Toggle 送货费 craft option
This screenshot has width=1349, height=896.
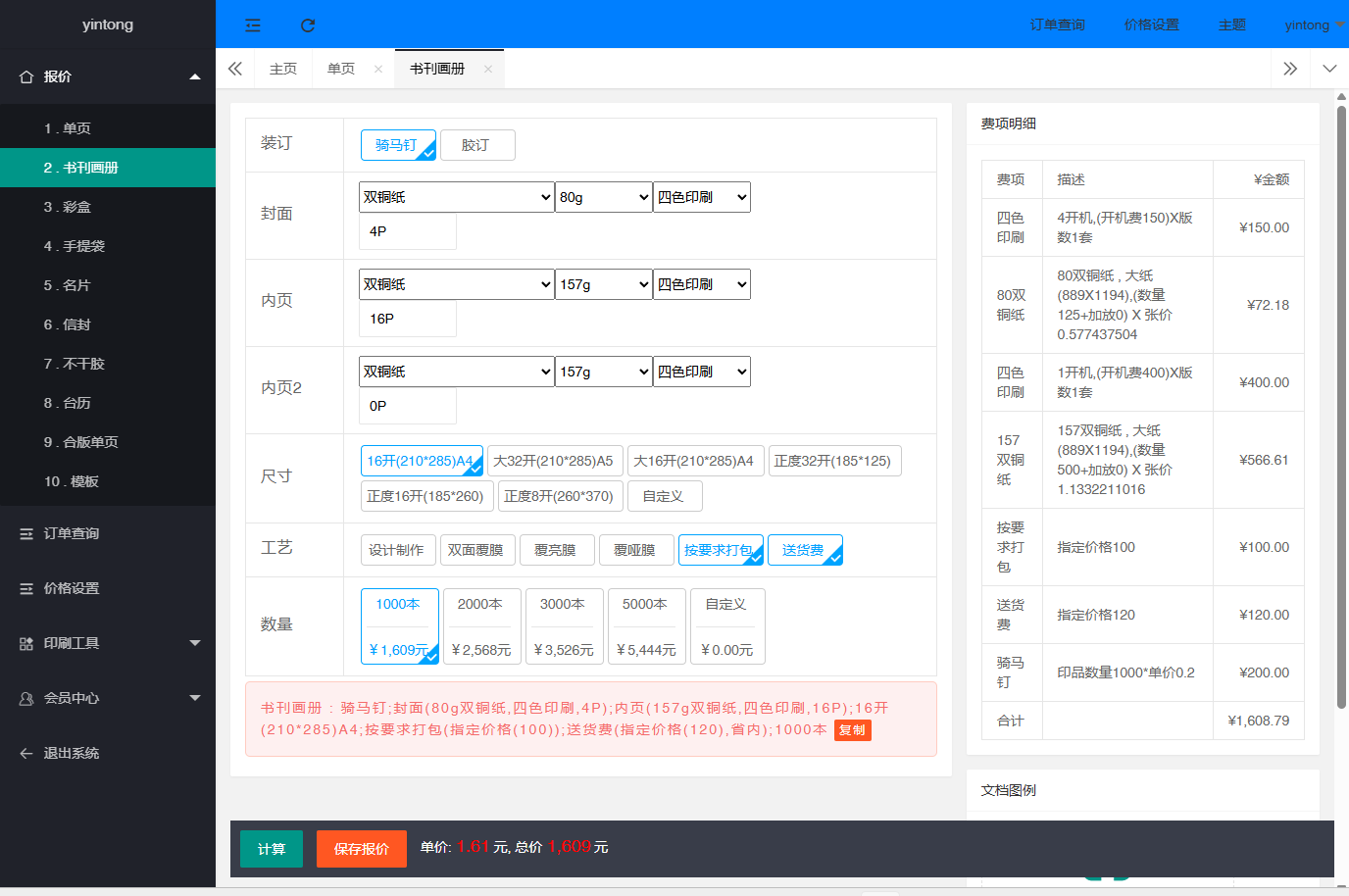pos(805,550)
